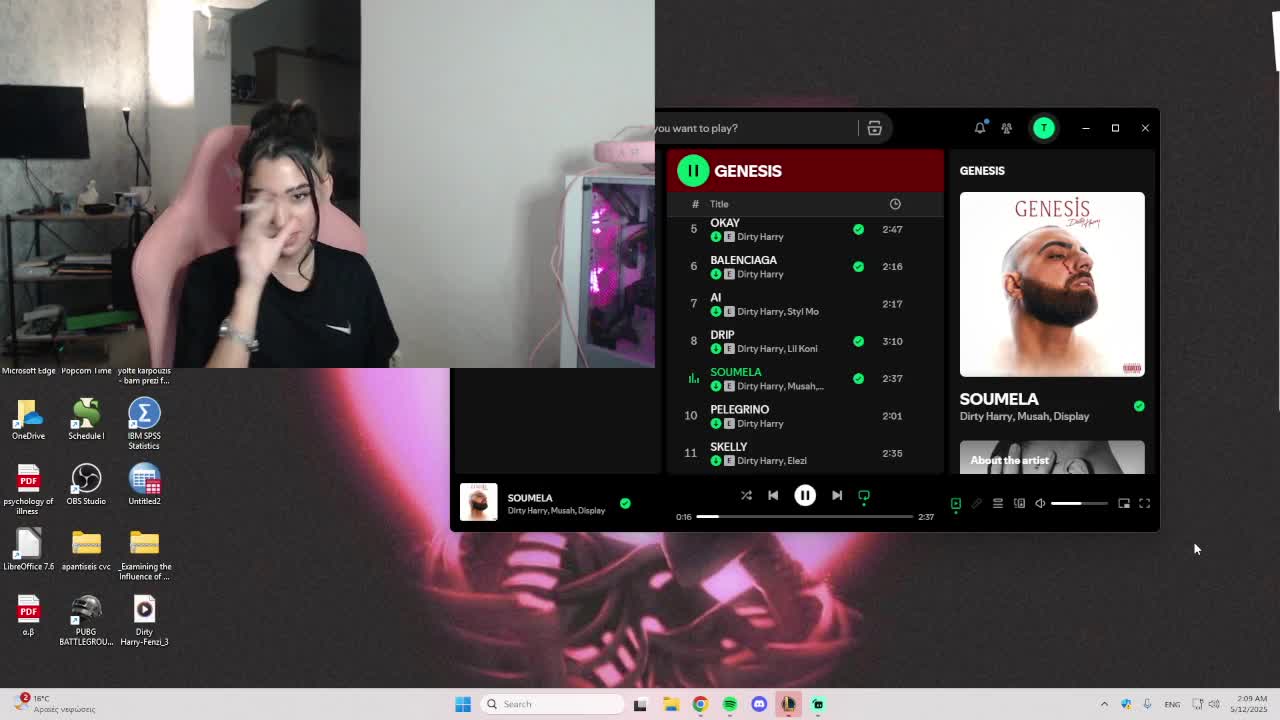Viewport: 1280px width, 720px height.
Task: Play the track PELEGRINO
Action: 739,409
